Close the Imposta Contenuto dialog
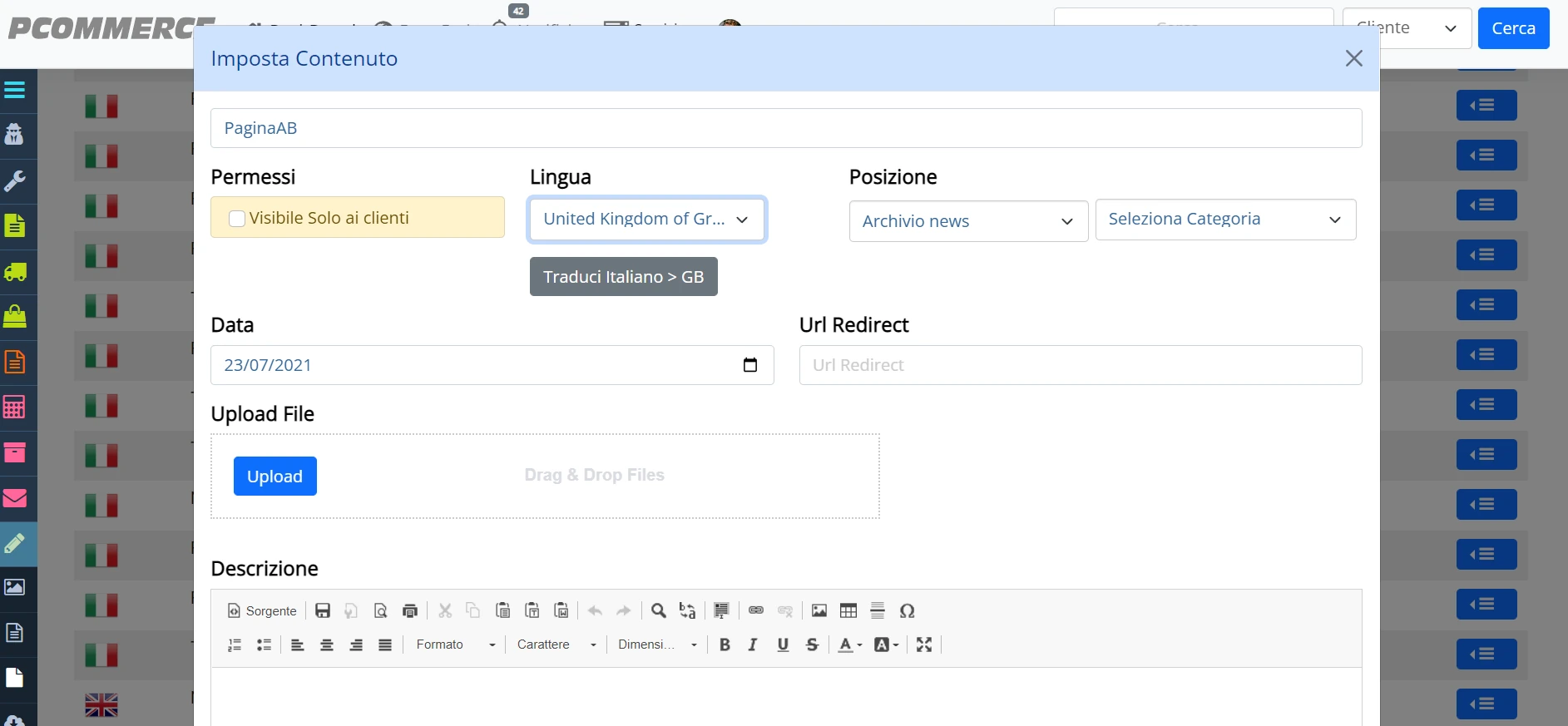1568x726 pixels. pyautogui.click(x=1354, y=58)
